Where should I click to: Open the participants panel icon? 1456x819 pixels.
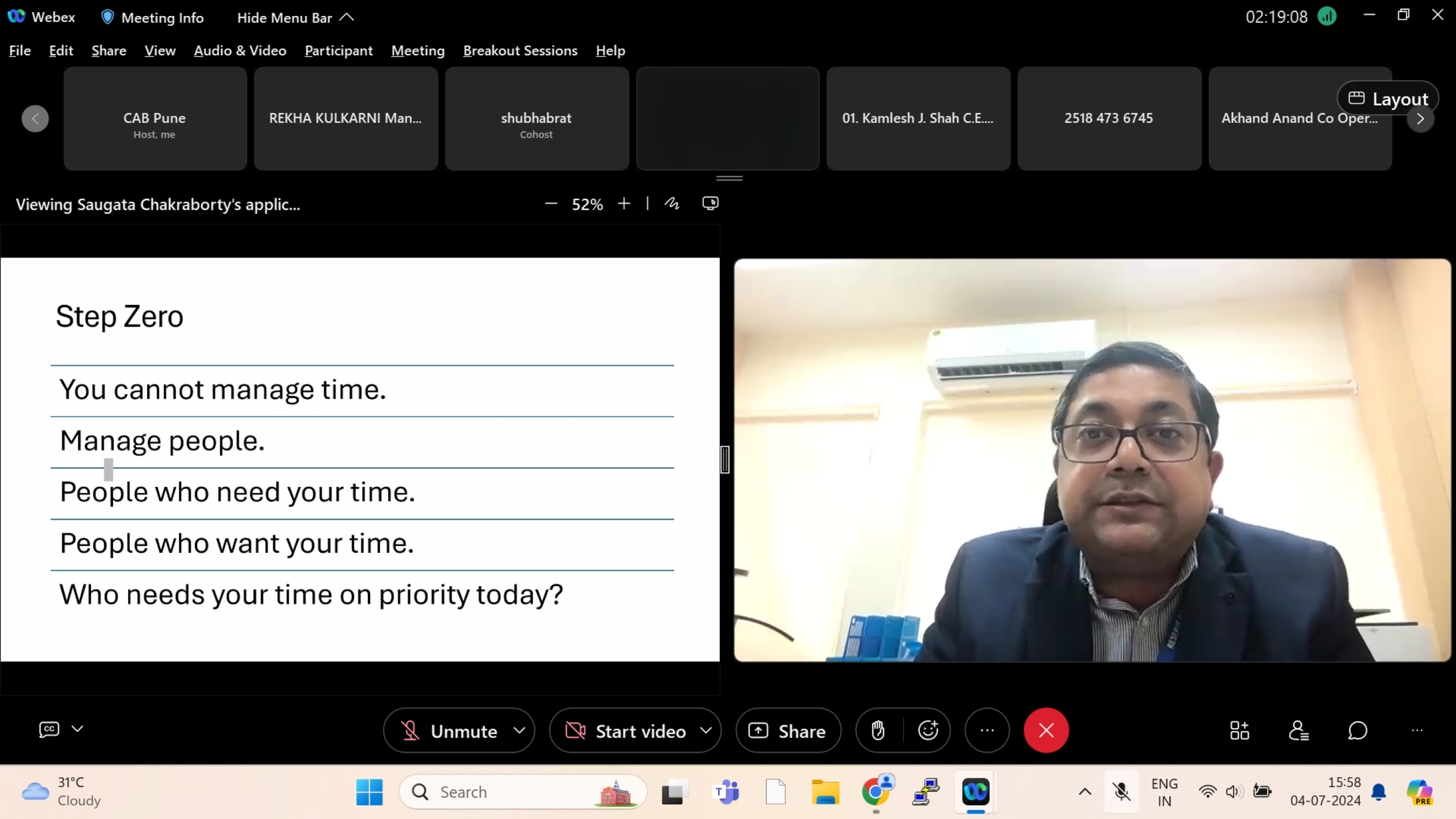coord(1298,730)
